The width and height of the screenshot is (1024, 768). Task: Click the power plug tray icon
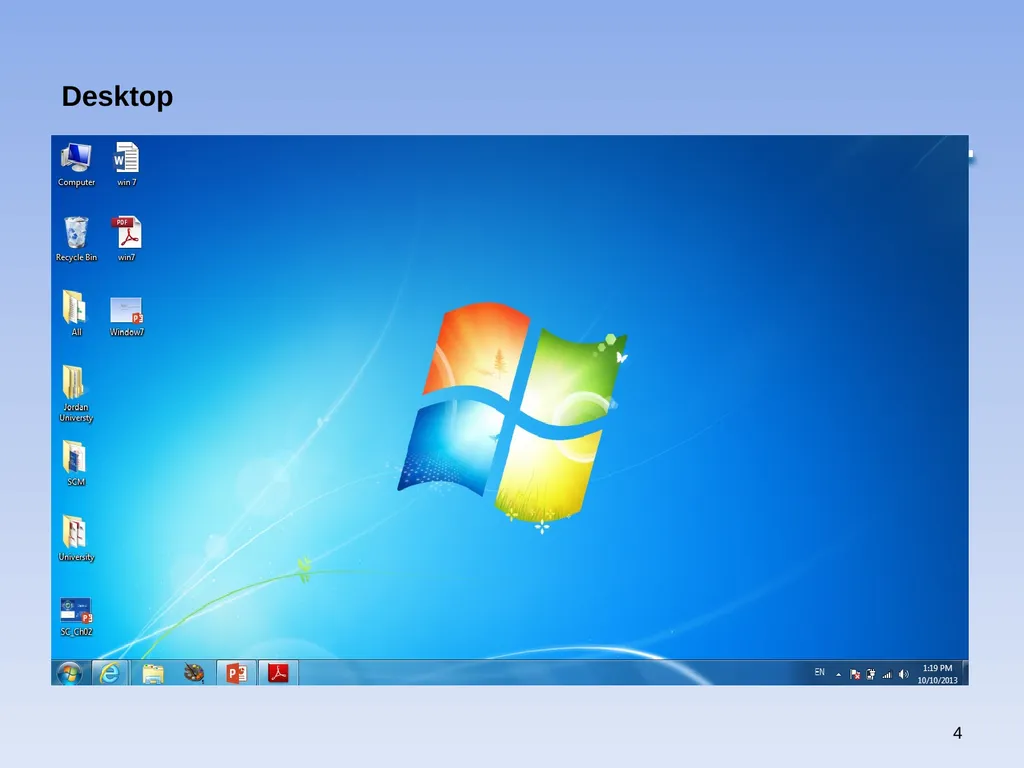[871, 675]
